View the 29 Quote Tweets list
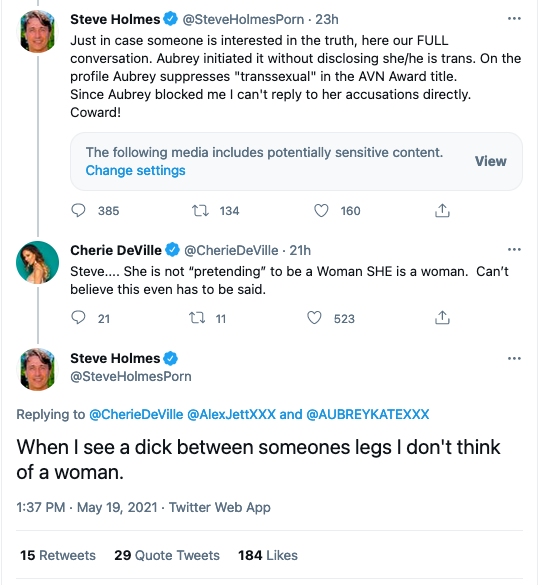This screenshot has height=585, width=538. [x=167, y=555]
